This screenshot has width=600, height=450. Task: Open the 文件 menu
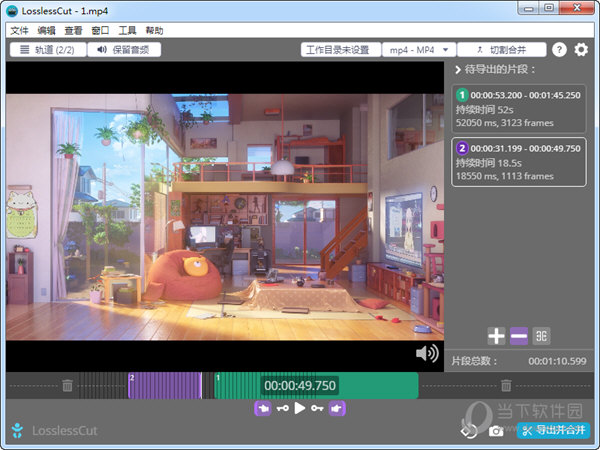click(19, 31)
